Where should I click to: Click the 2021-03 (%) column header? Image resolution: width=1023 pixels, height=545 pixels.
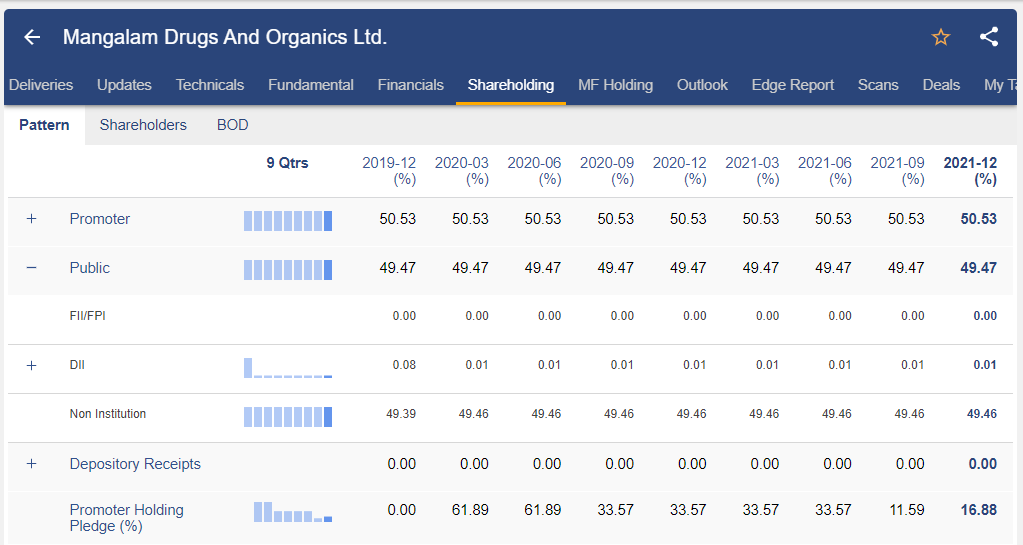click(752, 171)
